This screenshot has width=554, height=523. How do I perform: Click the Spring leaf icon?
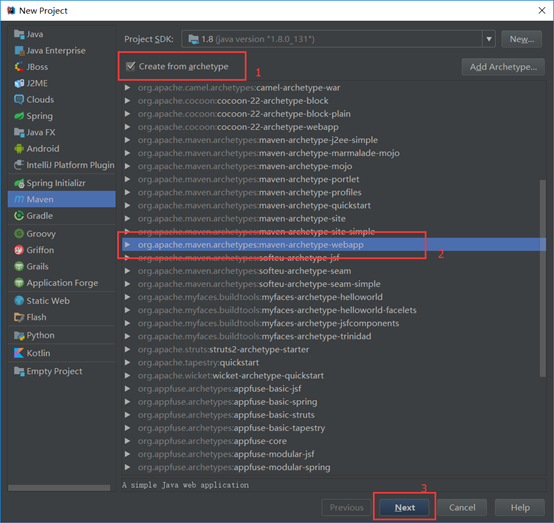(x=19, y=116)
